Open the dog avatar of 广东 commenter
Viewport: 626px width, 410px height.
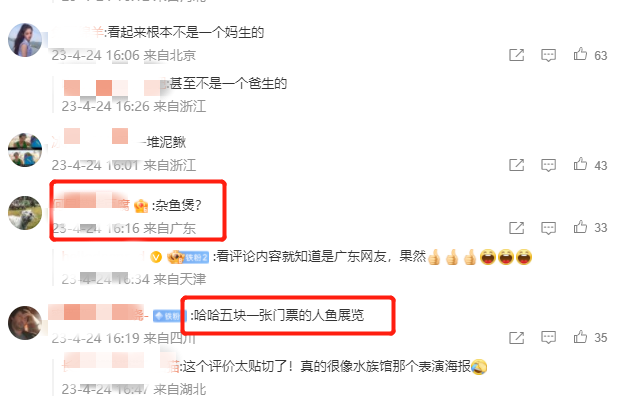[x=25, y=213]
